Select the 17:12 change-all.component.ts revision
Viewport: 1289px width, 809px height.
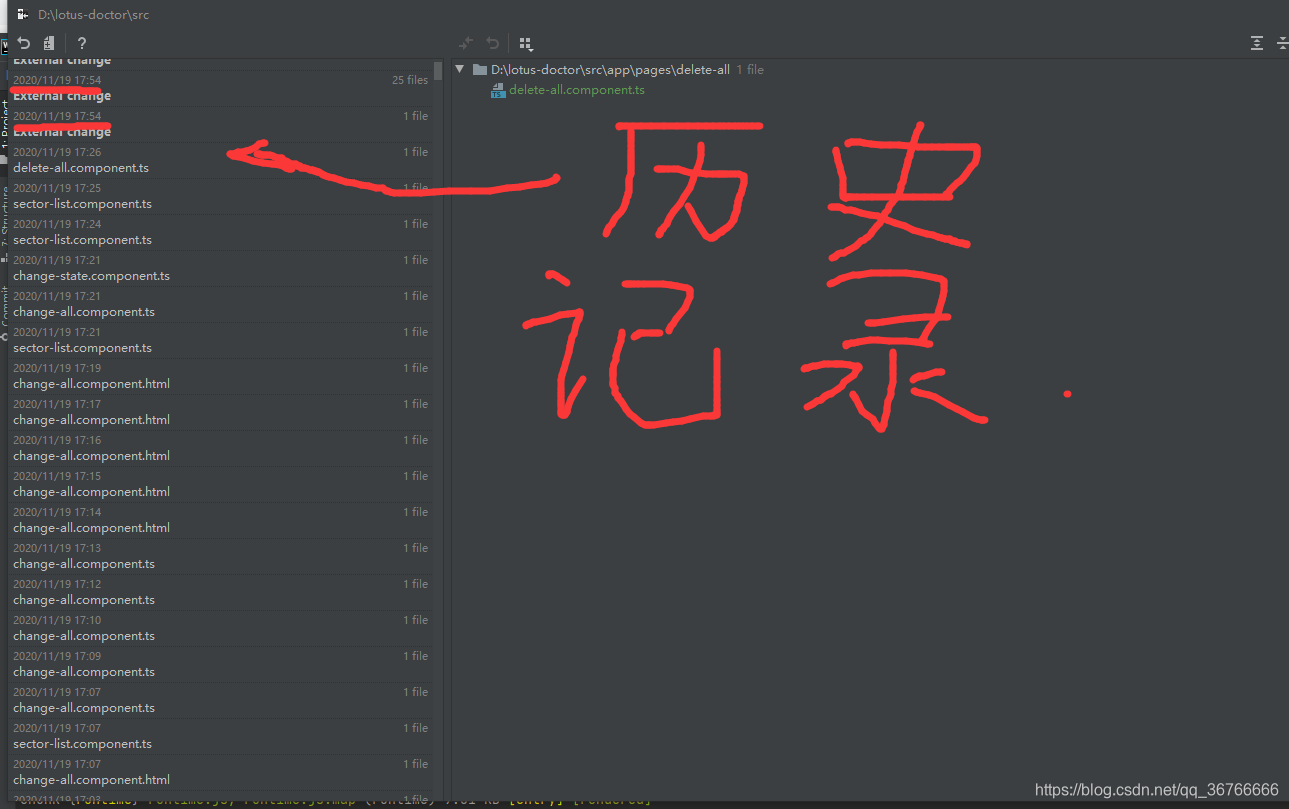220,592
